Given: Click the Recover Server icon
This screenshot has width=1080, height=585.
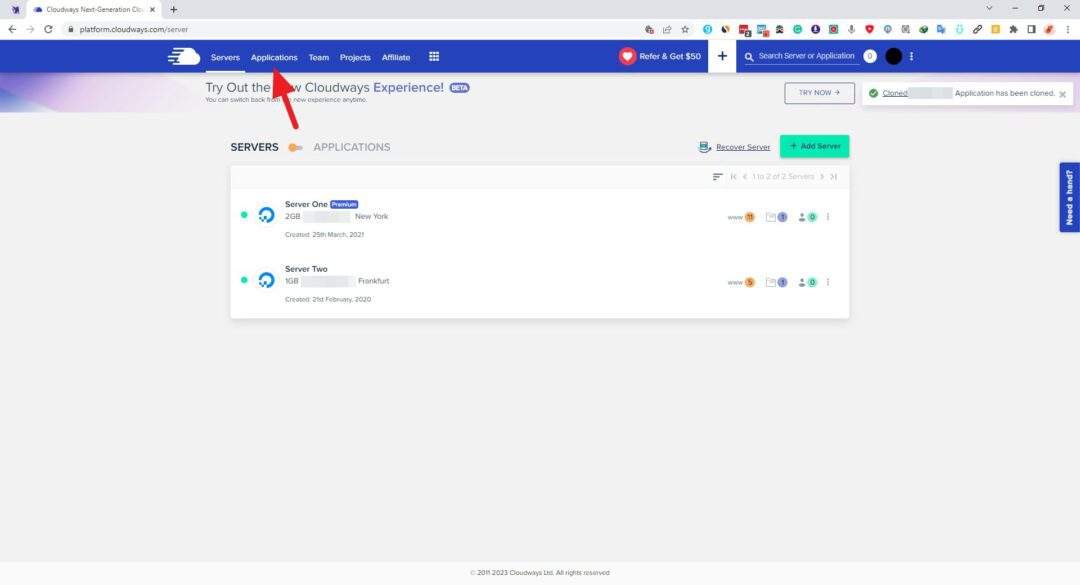Looking at the screenshot, I should (705, 147).
